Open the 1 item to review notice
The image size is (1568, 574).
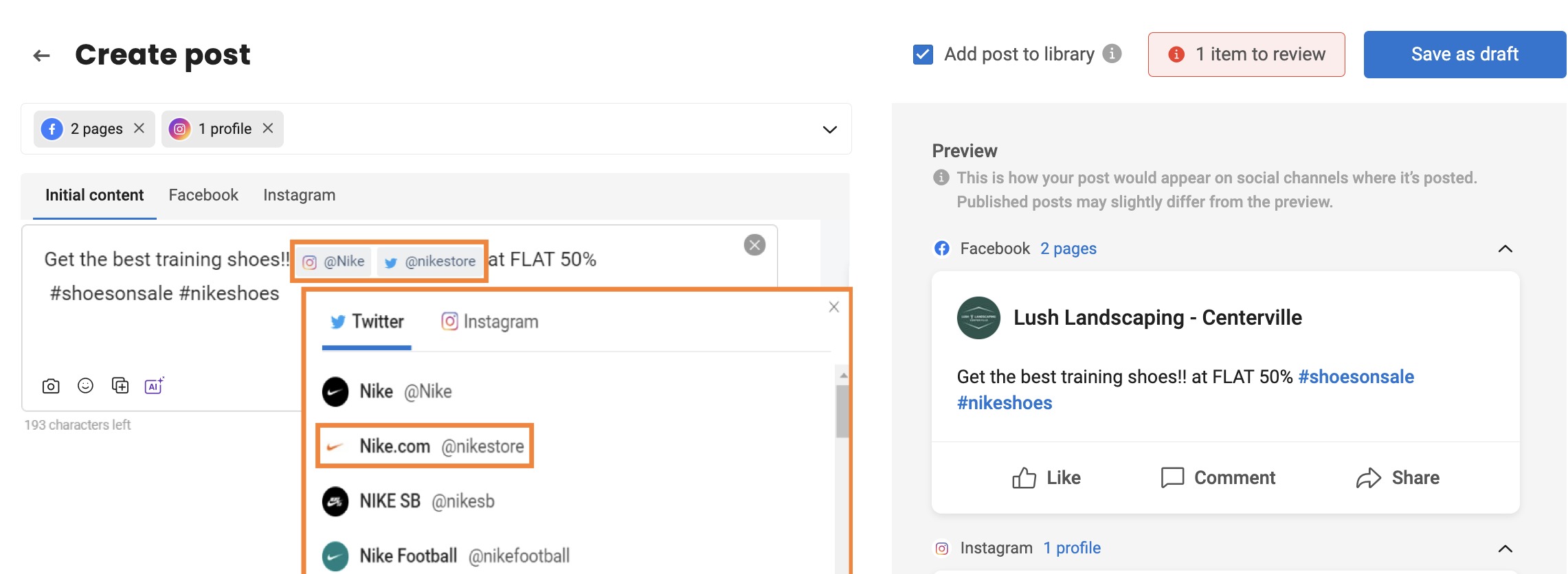[1246, 54]
